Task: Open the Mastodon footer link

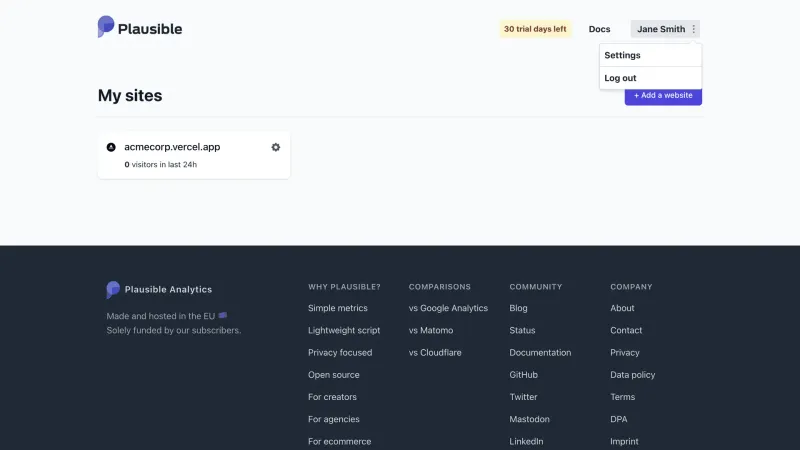Action: tap(529, 419)
